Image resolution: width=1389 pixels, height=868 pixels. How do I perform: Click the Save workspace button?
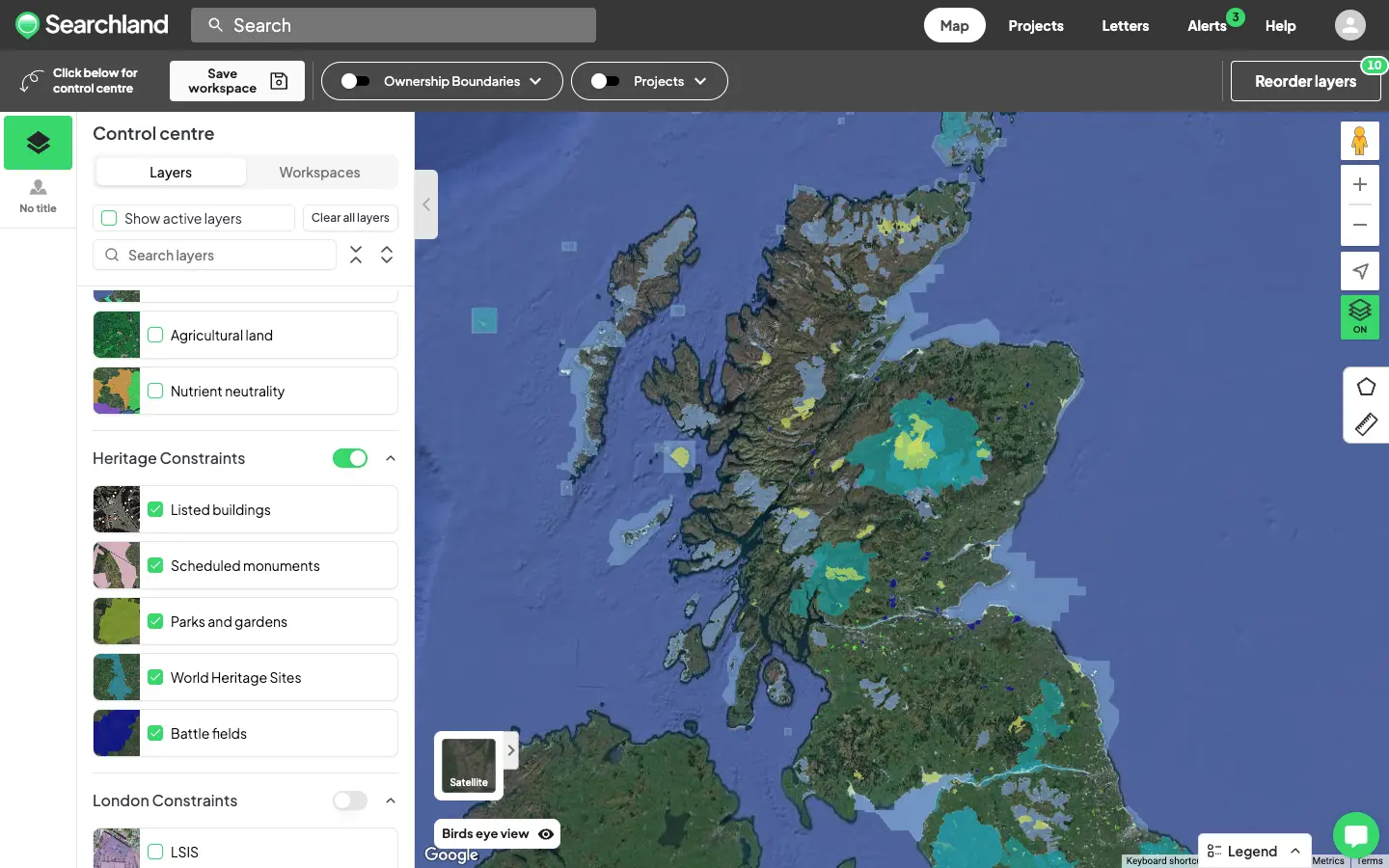pos(236,81)
